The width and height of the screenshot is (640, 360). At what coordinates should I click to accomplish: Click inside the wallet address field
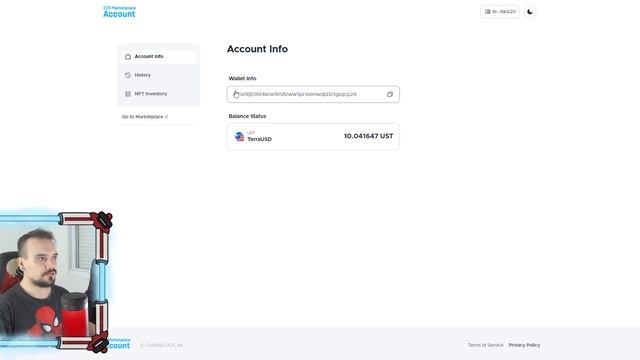[313, 94]
